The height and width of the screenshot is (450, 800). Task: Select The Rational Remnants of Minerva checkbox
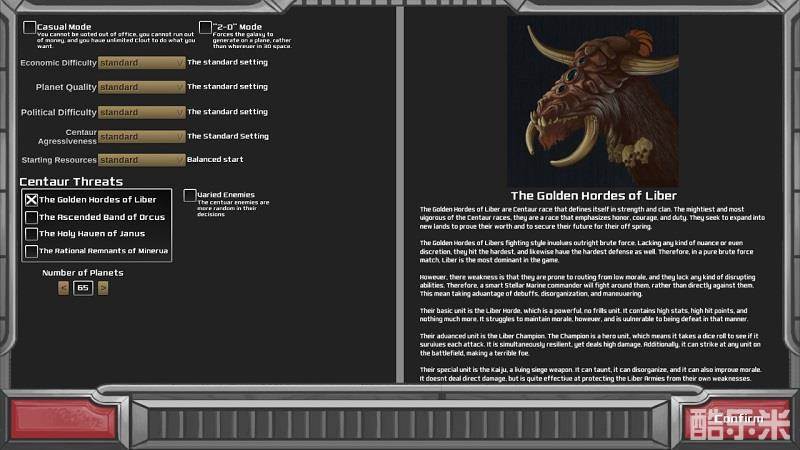point(31,251)
